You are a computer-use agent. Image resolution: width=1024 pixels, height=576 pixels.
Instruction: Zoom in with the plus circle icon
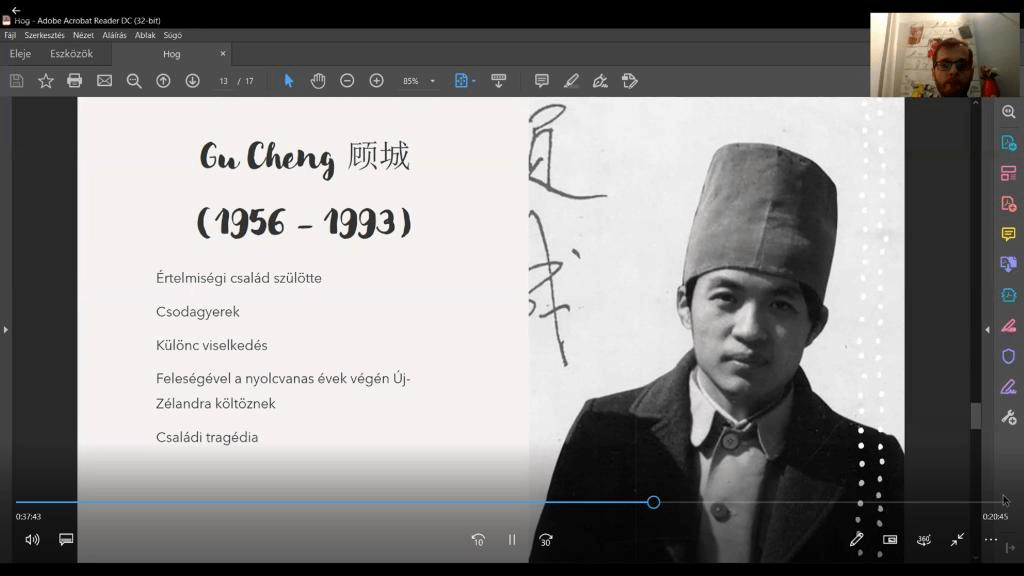tap(377, 81)
